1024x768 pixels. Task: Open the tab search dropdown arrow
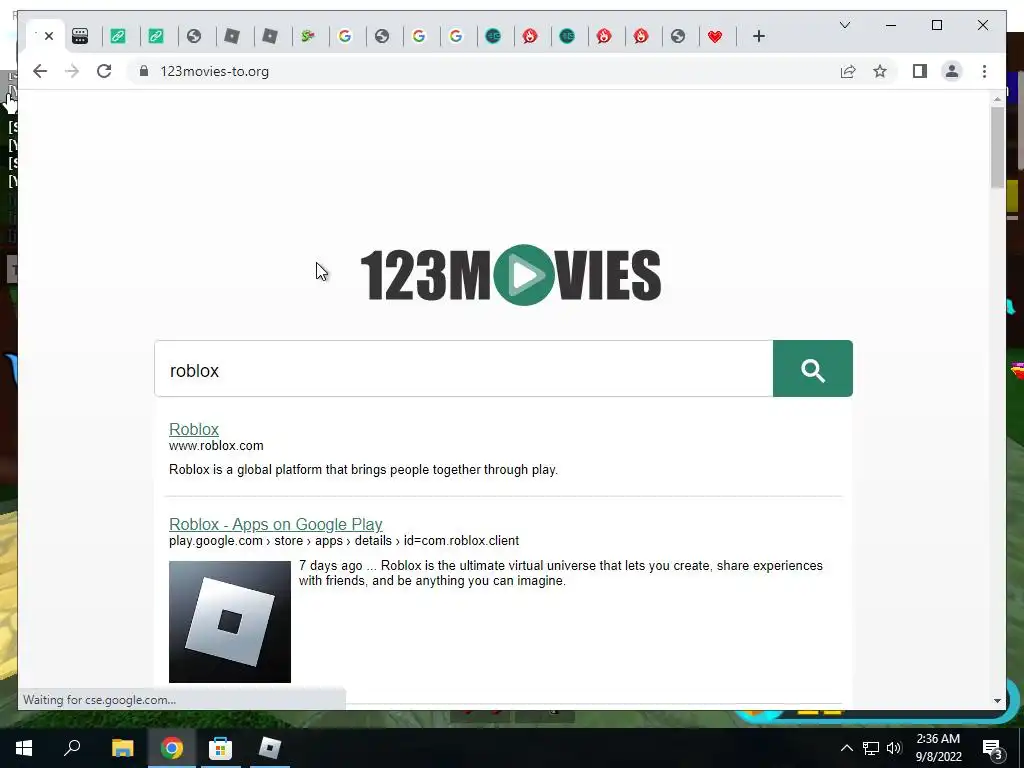844,25
